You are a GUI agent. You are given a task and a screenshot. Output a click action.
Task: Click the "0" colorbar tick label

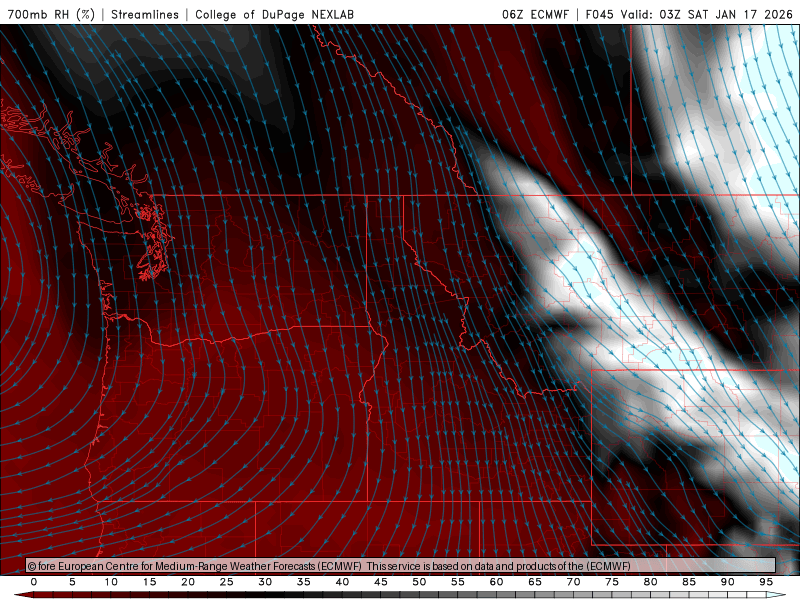tap(34, 582)
